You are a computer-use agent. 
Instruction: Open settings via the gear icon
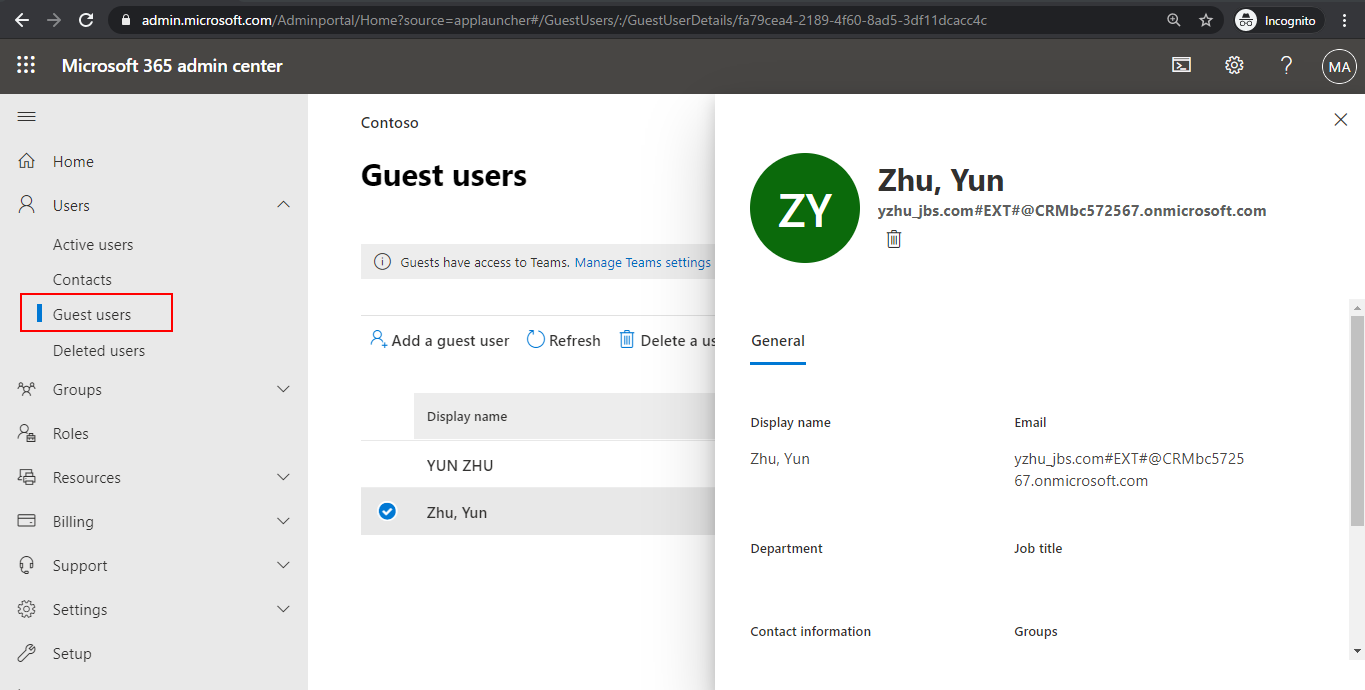[x=1233, y=65]
